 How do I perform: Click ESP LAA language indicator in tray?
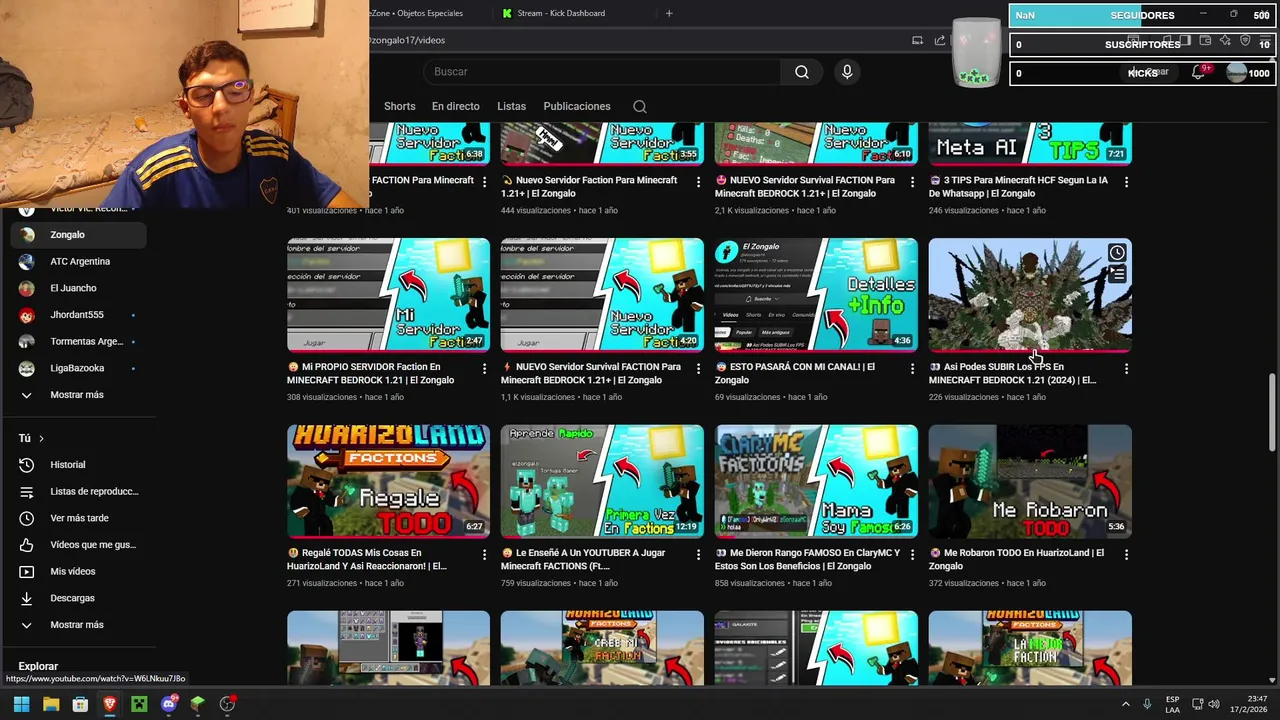click(1172, 704)
